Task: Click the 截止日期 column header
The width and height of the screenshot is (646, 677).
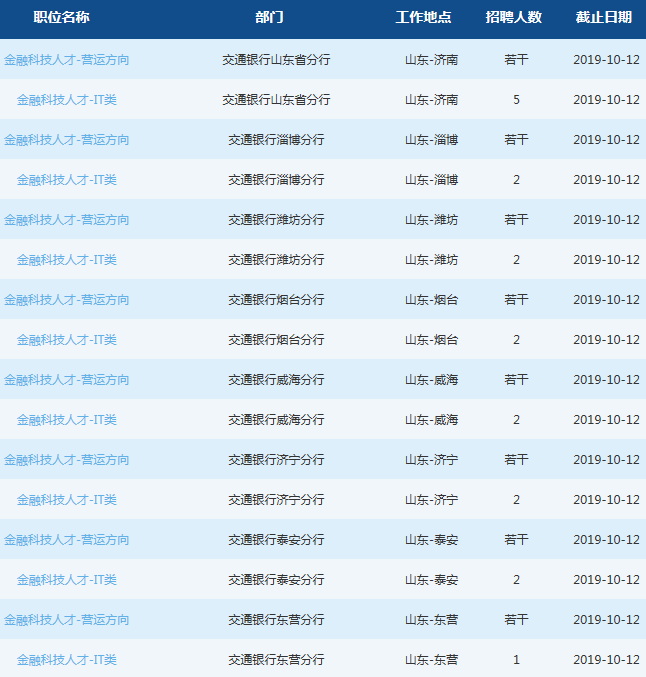Action: pyautogui.click(x=604, y=18)
